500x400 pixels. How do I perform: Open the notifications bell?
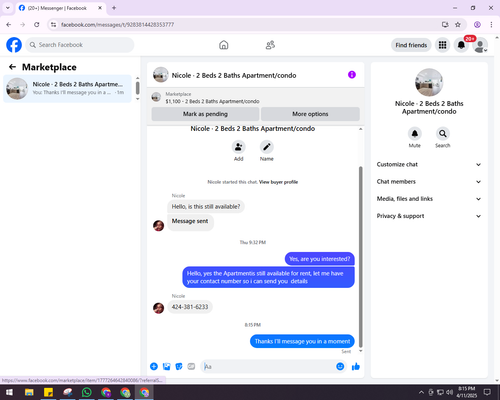click(461, 45)
